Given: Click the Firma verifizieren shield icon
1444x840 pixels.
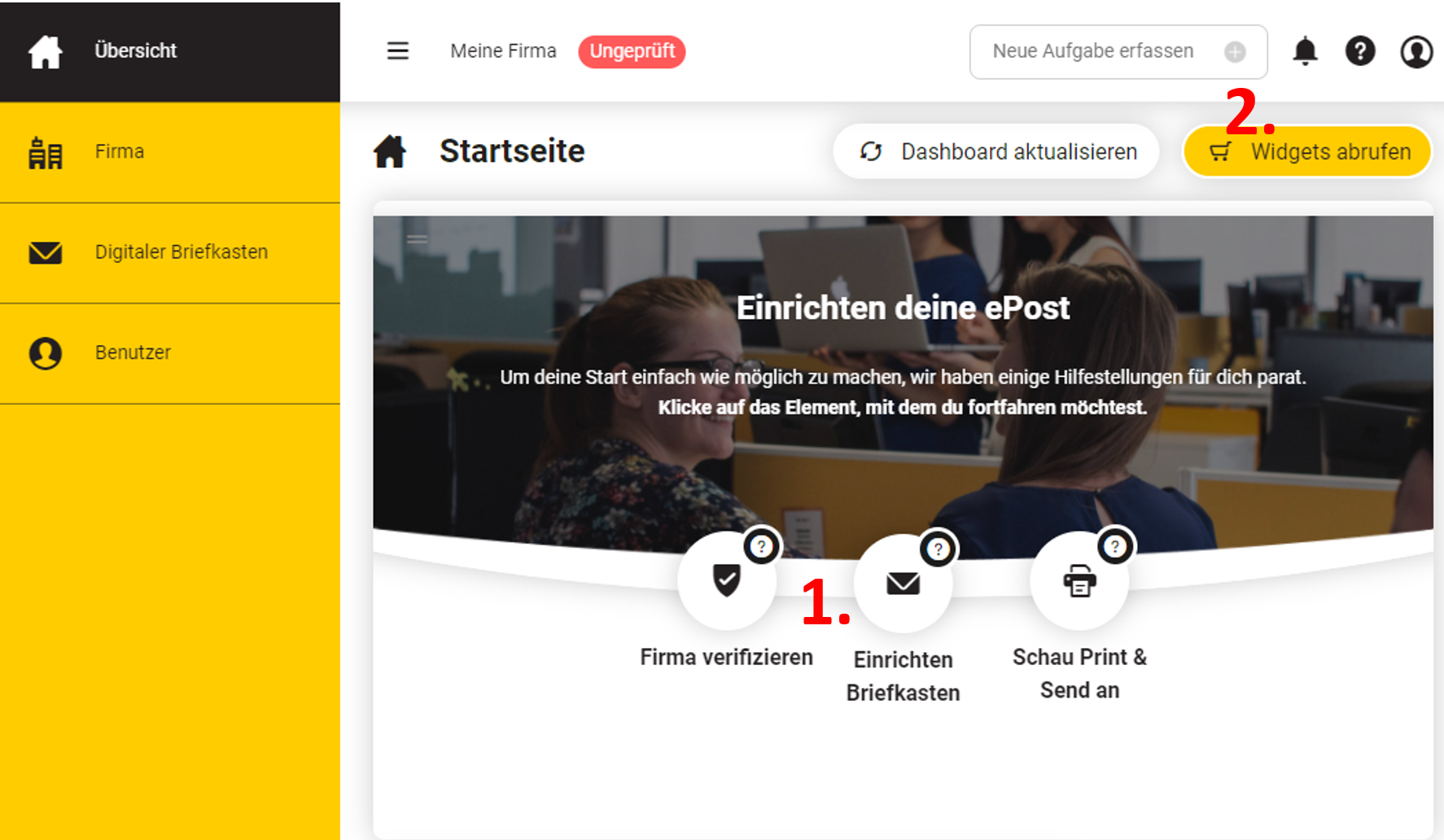Looking at the screenshot, I should coord(726,580).
